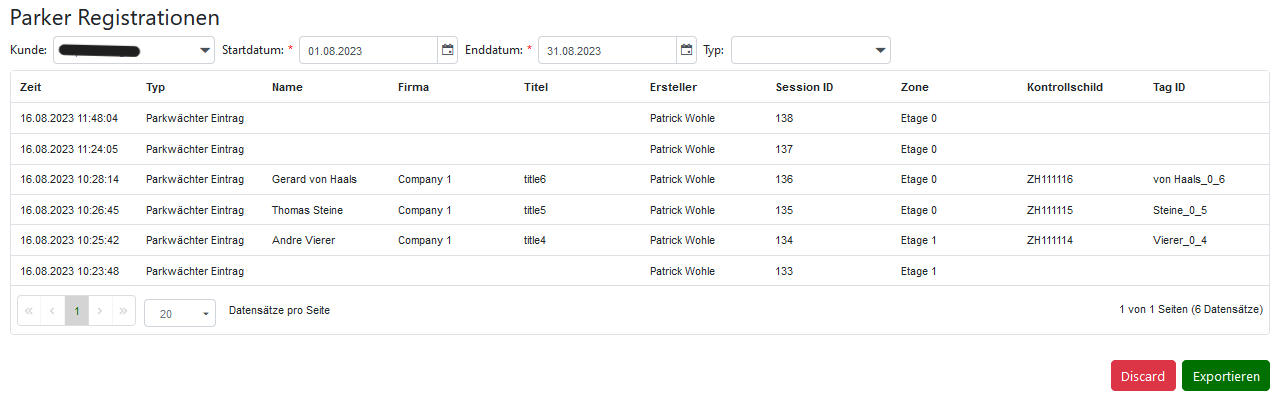This screenshot has height=409, width=1288.
Task: Select the Andre Vierer row
Action: (x=640, y=241)
